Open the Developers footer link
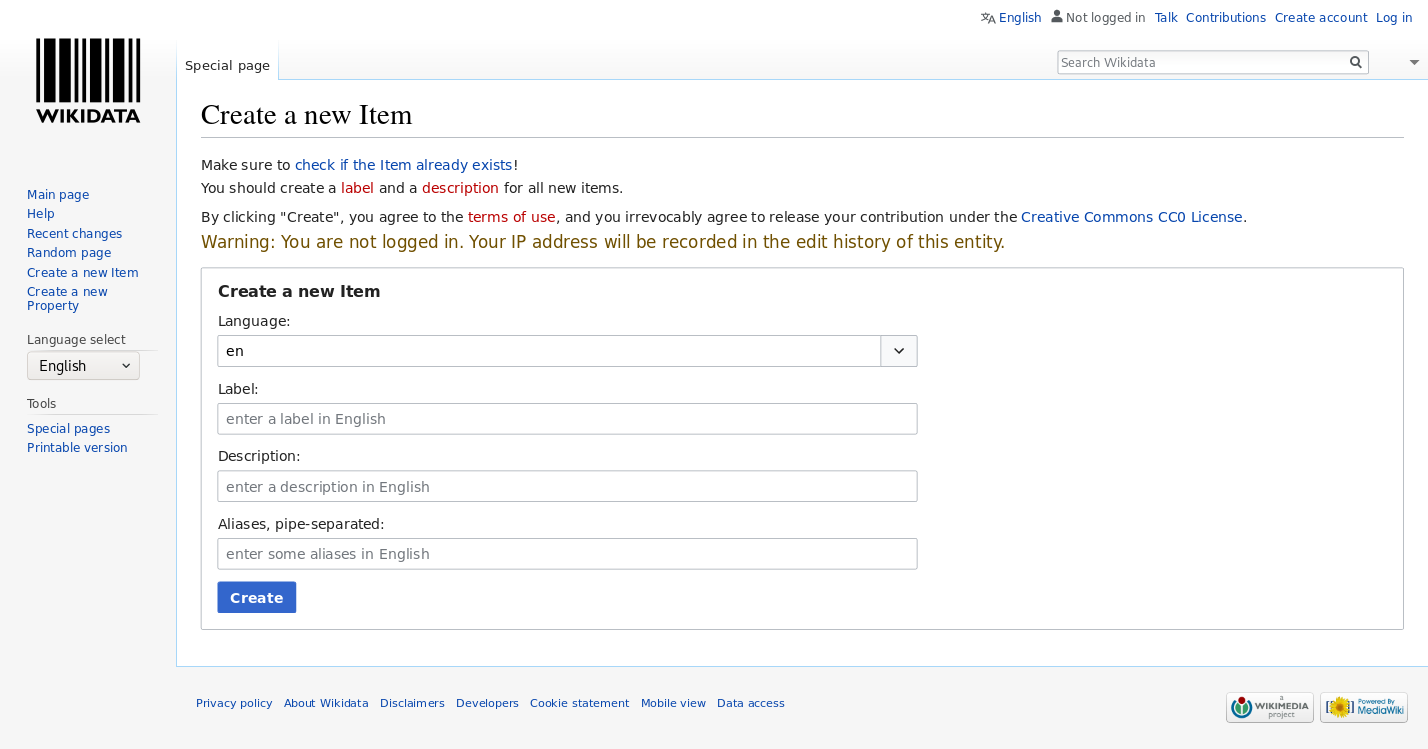The image size is (1428, 749). [487, 703]
